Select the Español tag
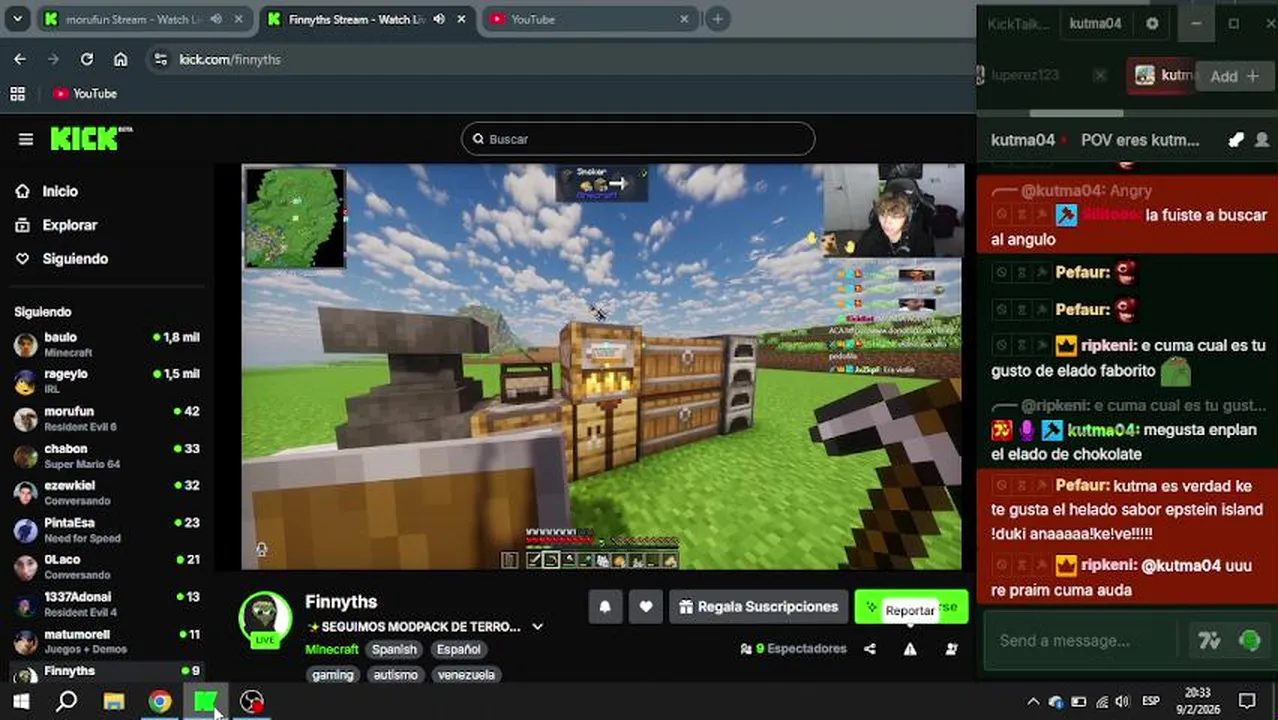 [x=458, y=649]
